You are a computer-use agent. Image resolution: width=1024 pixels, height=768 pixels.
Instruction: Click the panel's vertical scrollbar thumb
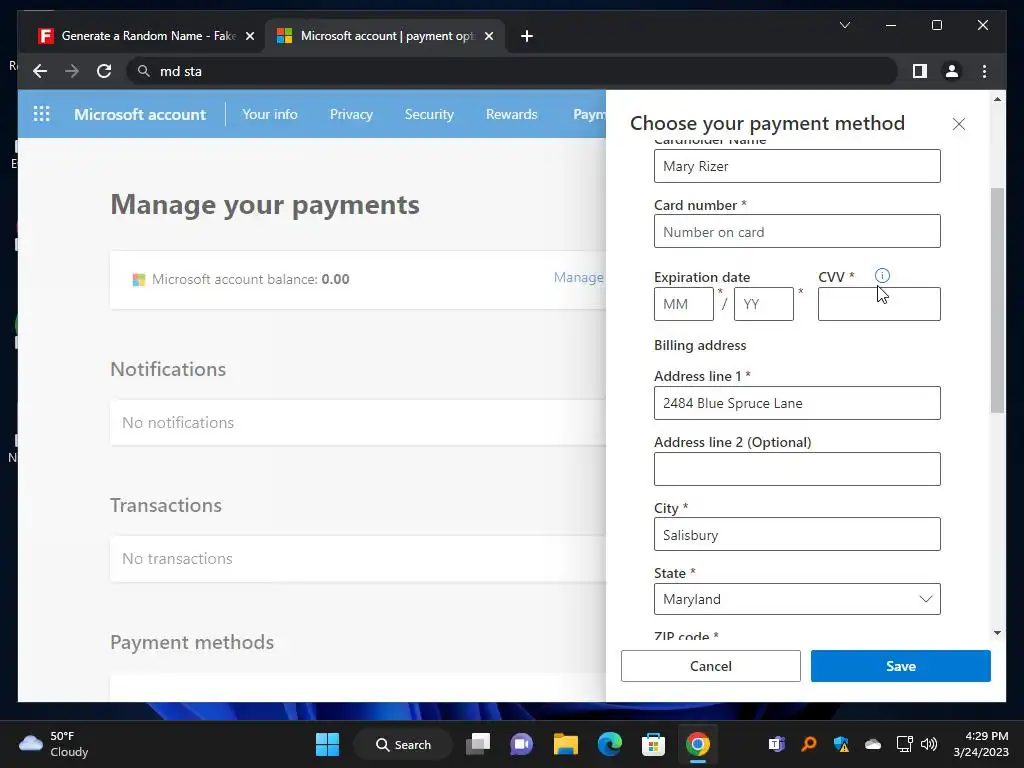tap(997, 300)
